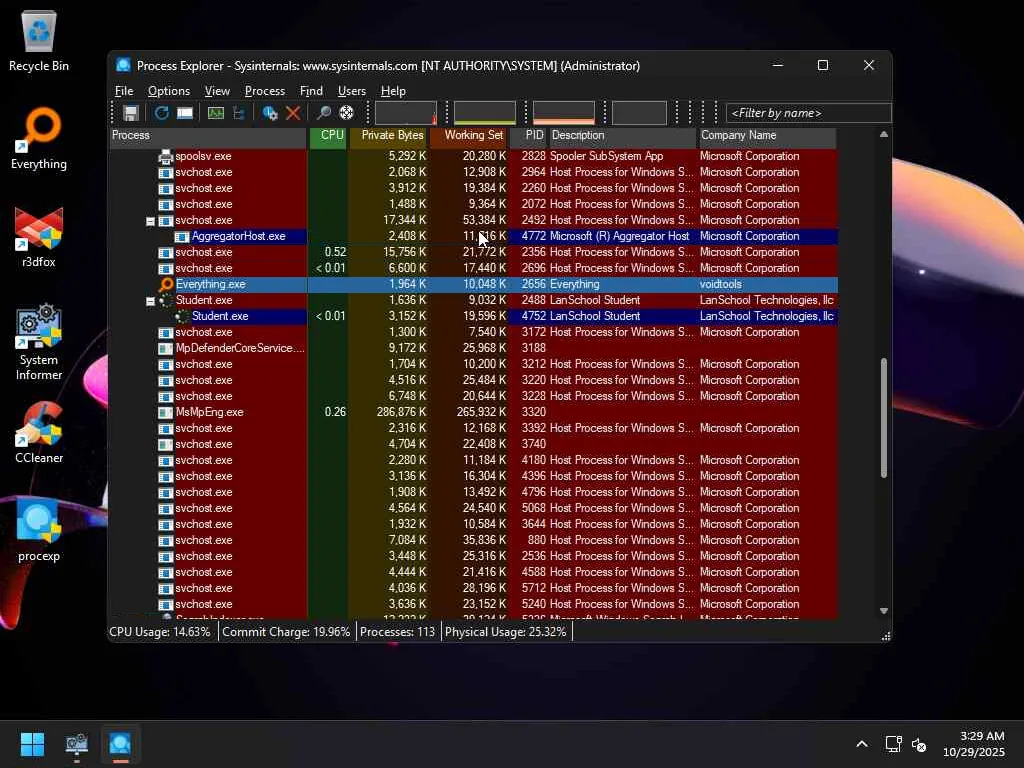Click the Process Explorer taskbar icon
The height and width of the screenshot is (768, 1024).
(x=120, y=744)
